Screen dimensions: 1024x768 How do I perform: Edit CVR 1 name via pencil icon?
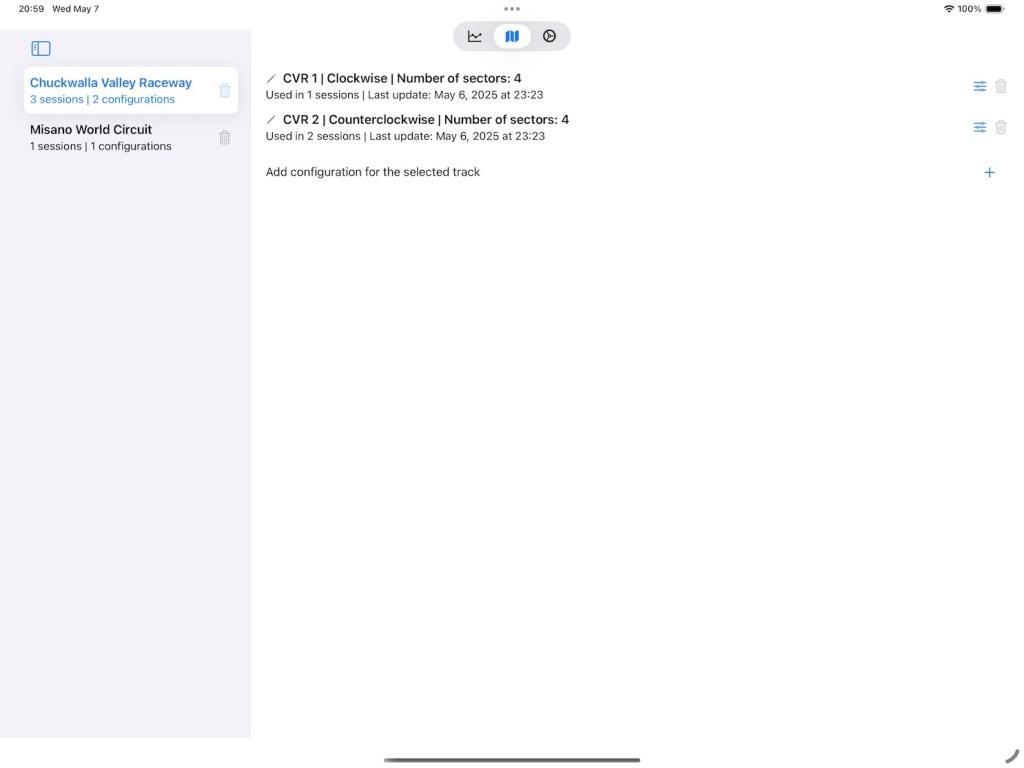[271, 78]
